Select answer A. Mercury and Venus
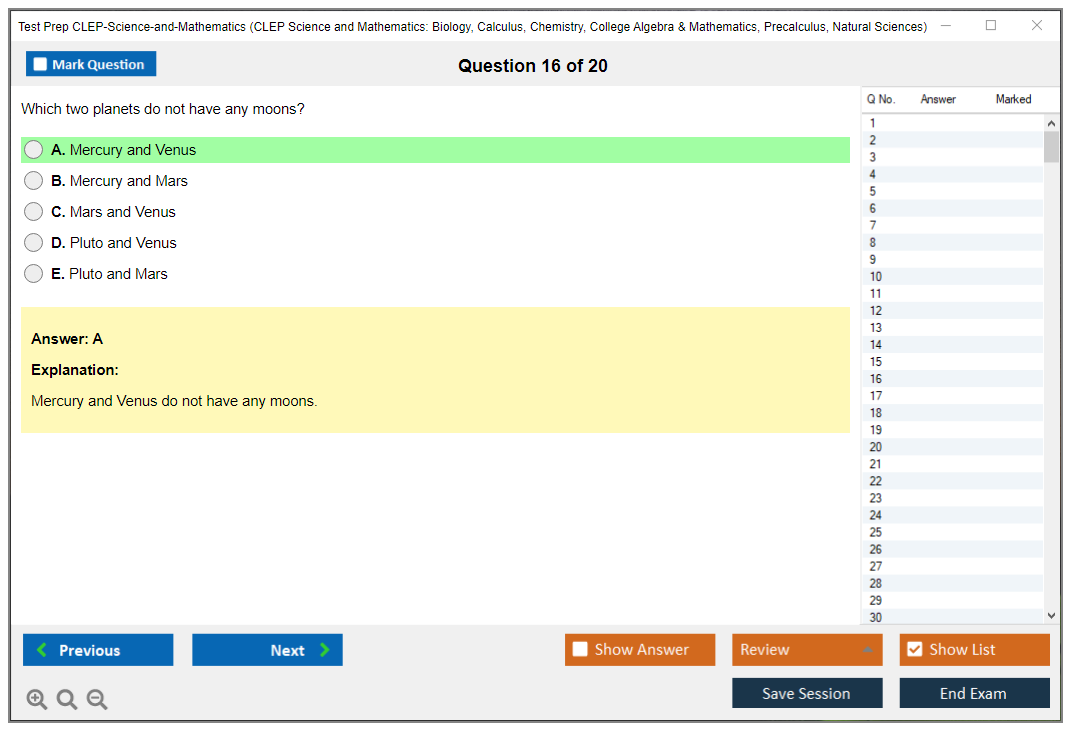The height and width of the screenshot is (735, 1075). 34,150
